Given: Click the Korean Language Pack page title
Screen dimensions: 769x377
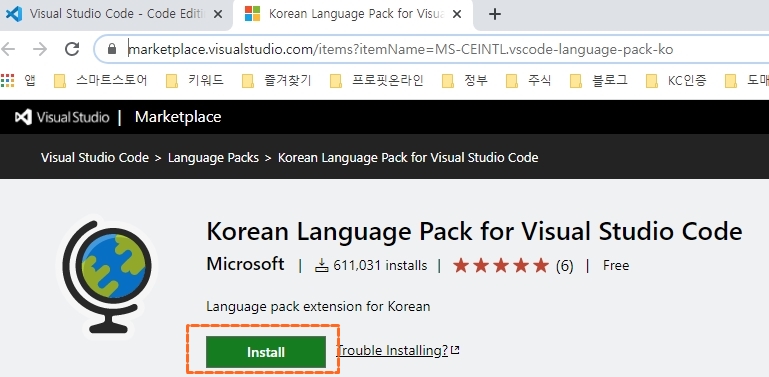Looking at the screenshot, I should (x=474, y=231).
